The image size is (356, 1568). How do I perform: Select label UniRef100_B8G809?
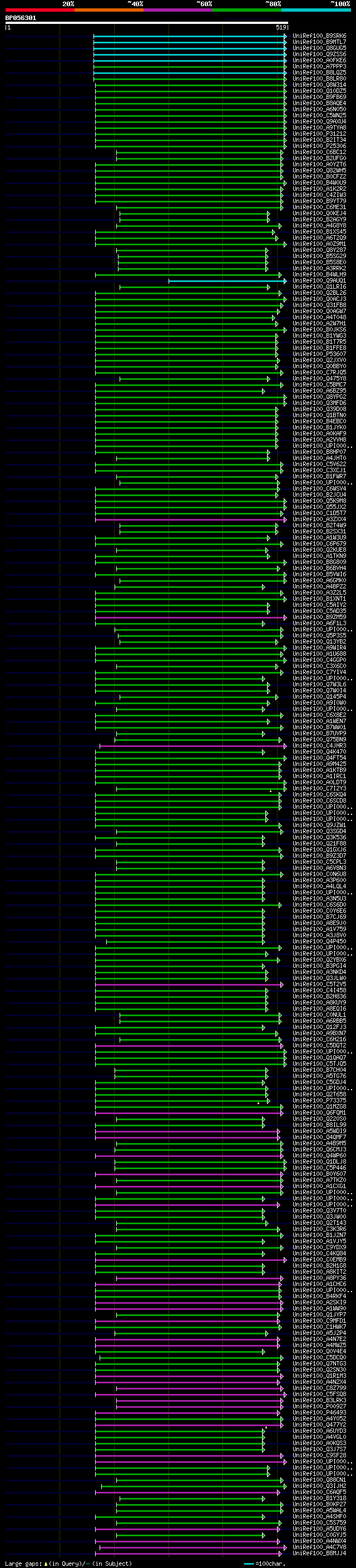click(x=319, y=562)
